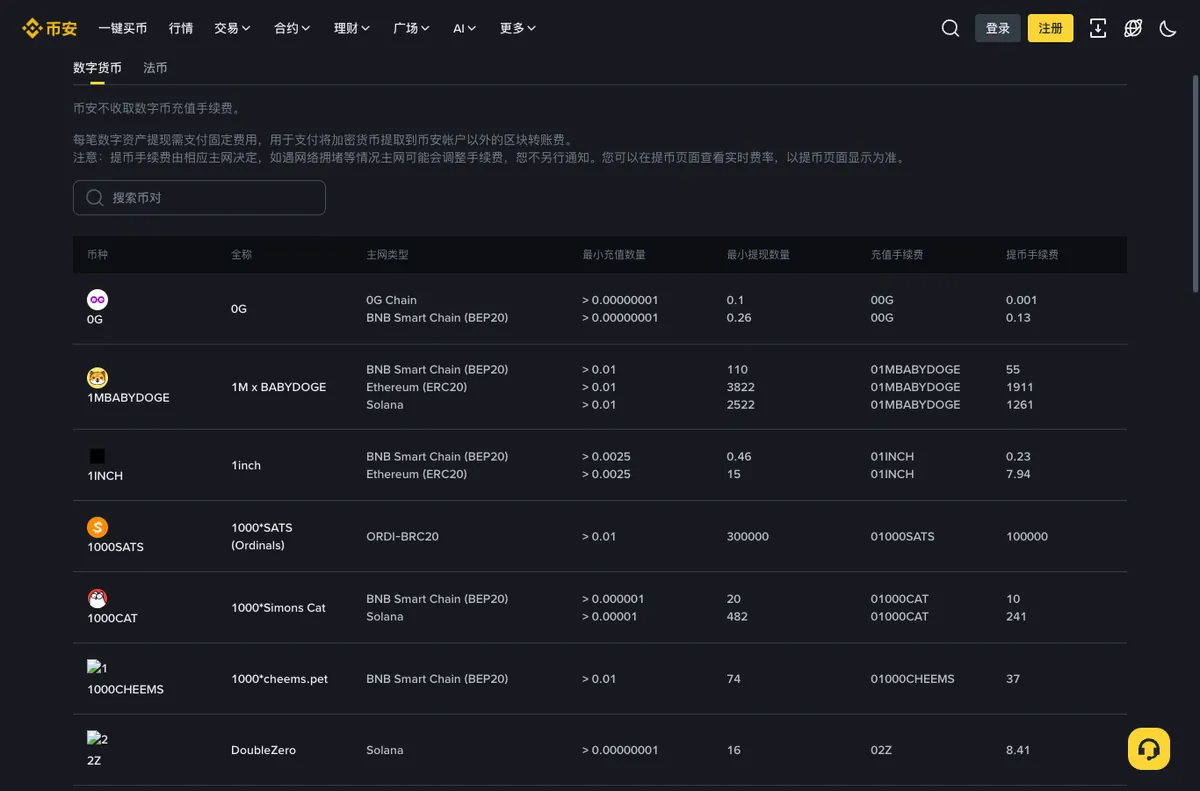Switch to the 法币 tab
The image size is (1200, 791).
coord(155,68)
